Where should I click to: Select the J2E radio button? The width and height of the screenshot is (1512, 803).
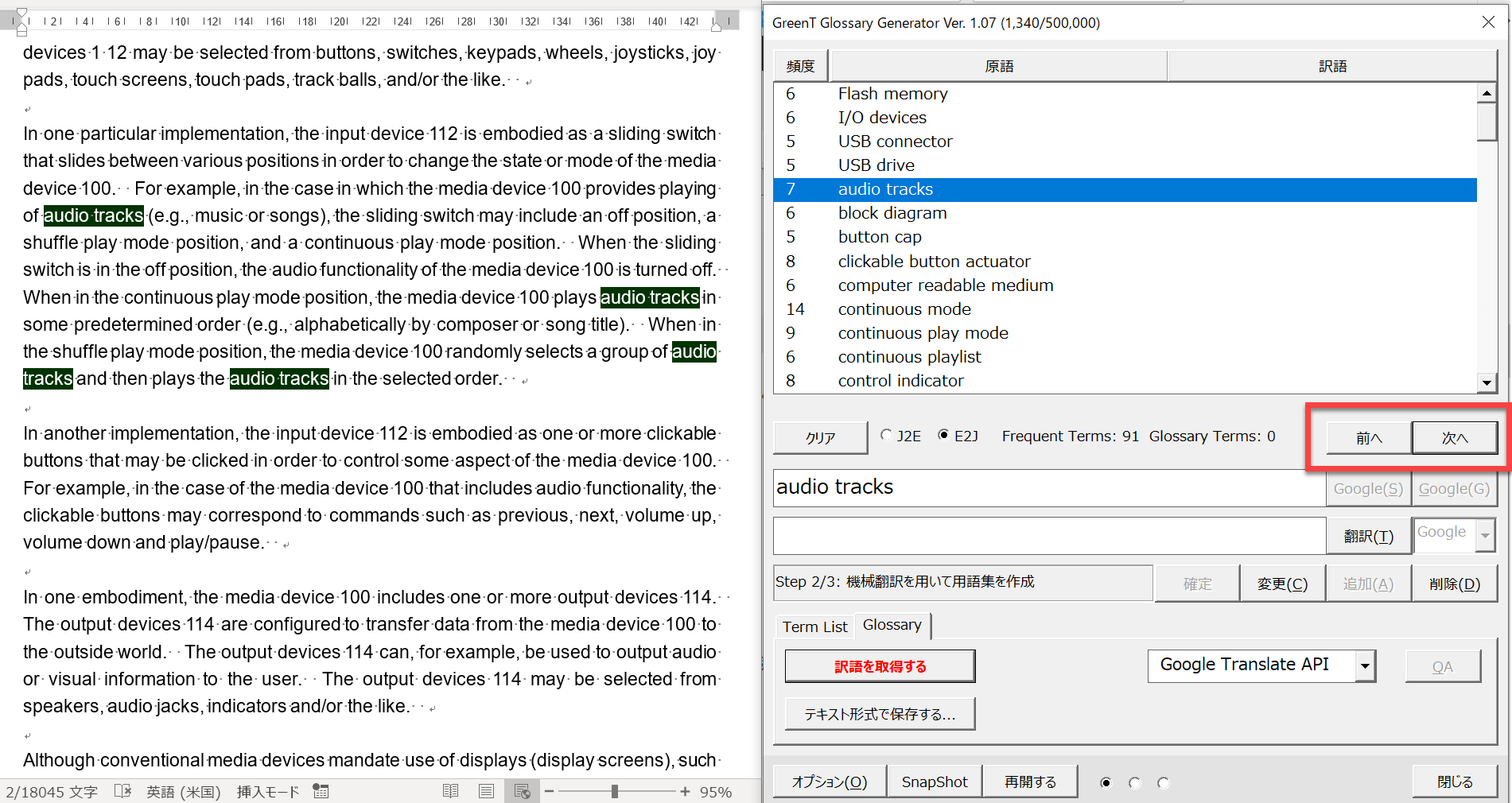886,435
